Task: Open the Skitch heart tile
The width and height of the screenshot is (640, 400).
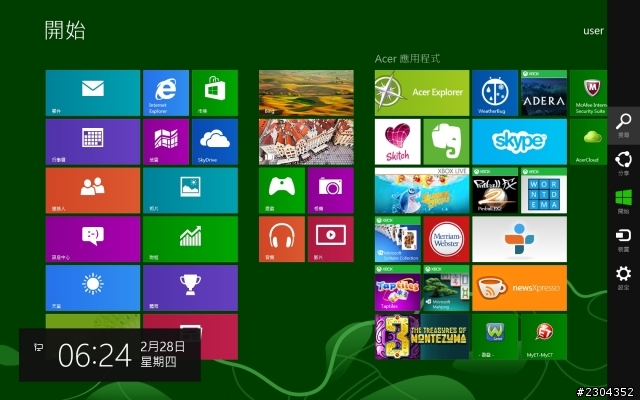Action: point(398,142)
